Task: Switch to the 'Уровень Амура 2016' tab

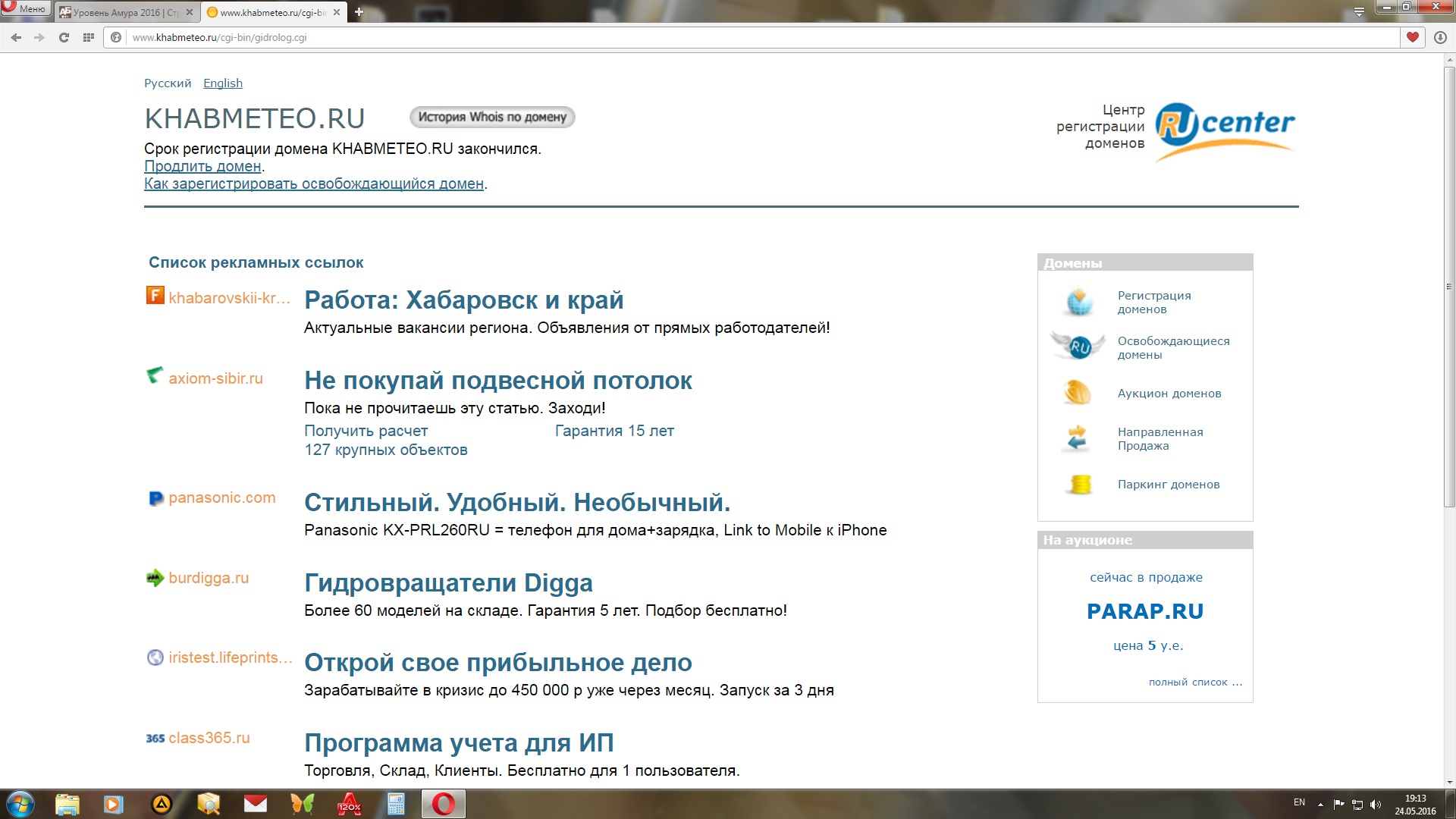Action: (x=127, y=12)
